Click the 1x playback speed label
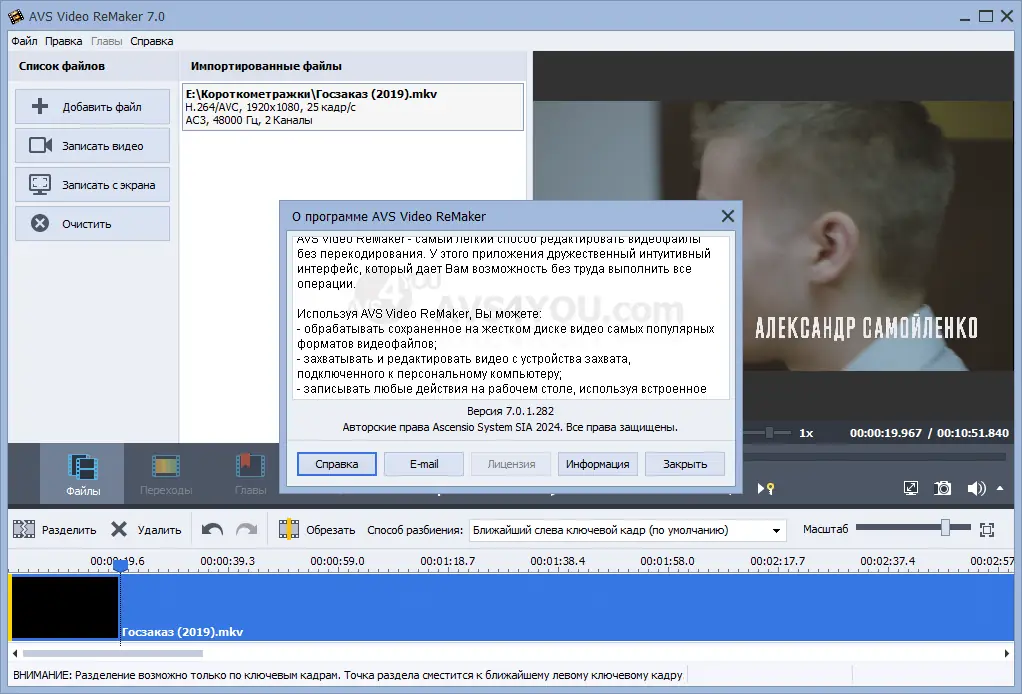 (806, 433)
